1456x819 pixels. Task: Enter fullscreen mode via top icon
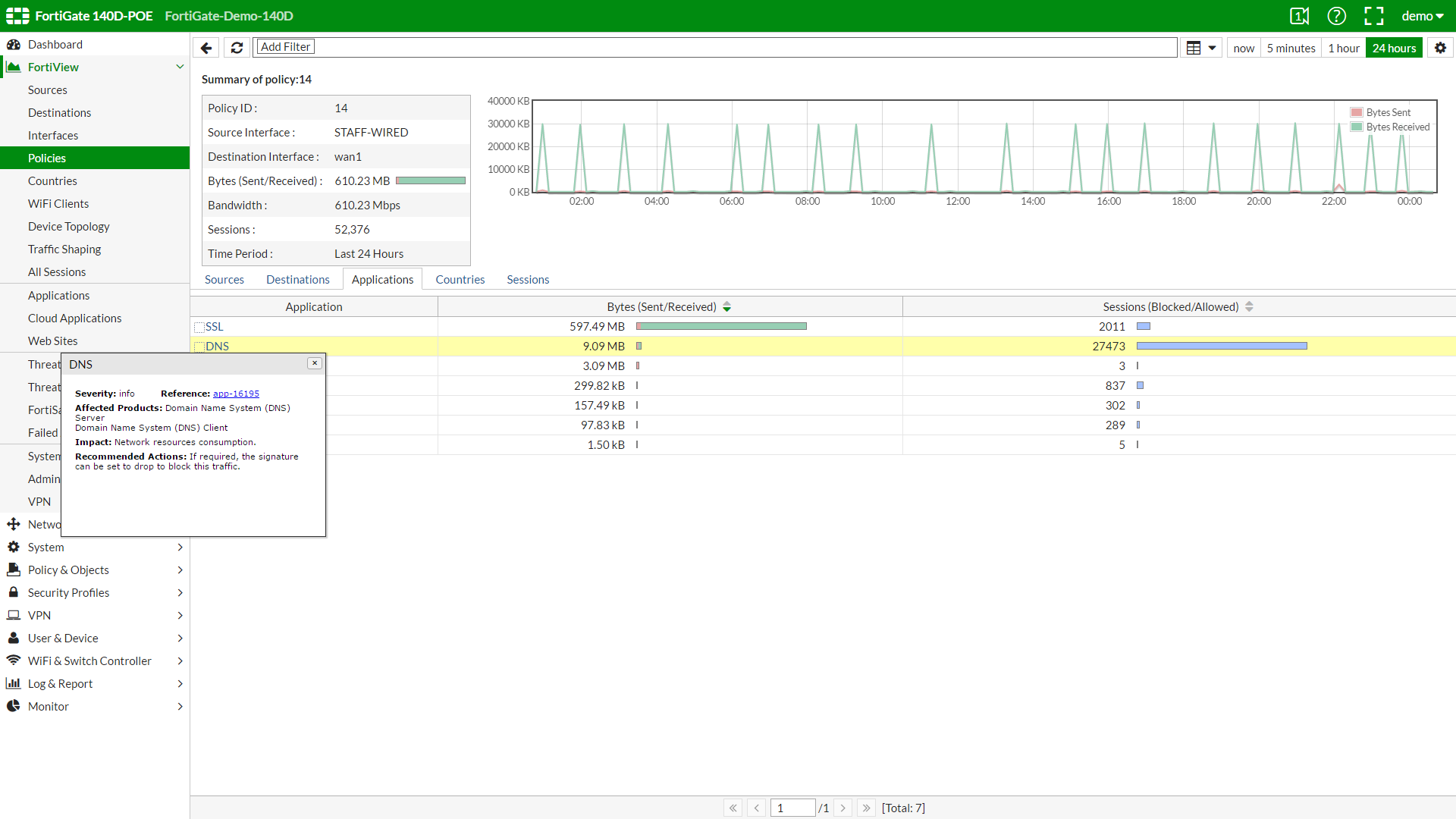click(1373, 16)
